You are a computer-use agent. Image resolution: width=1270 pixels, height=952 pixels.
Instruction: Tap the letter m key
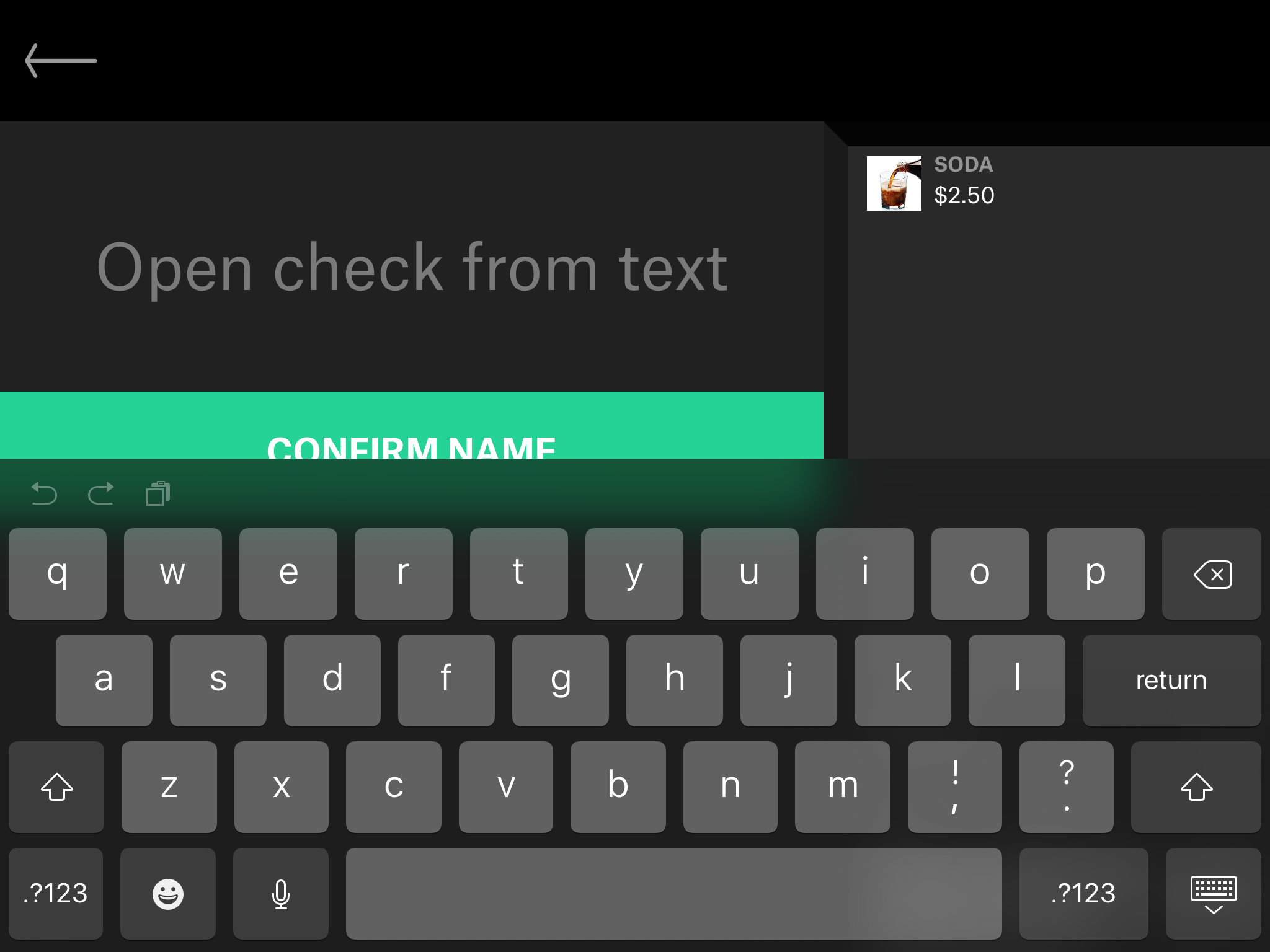[843, 787]
